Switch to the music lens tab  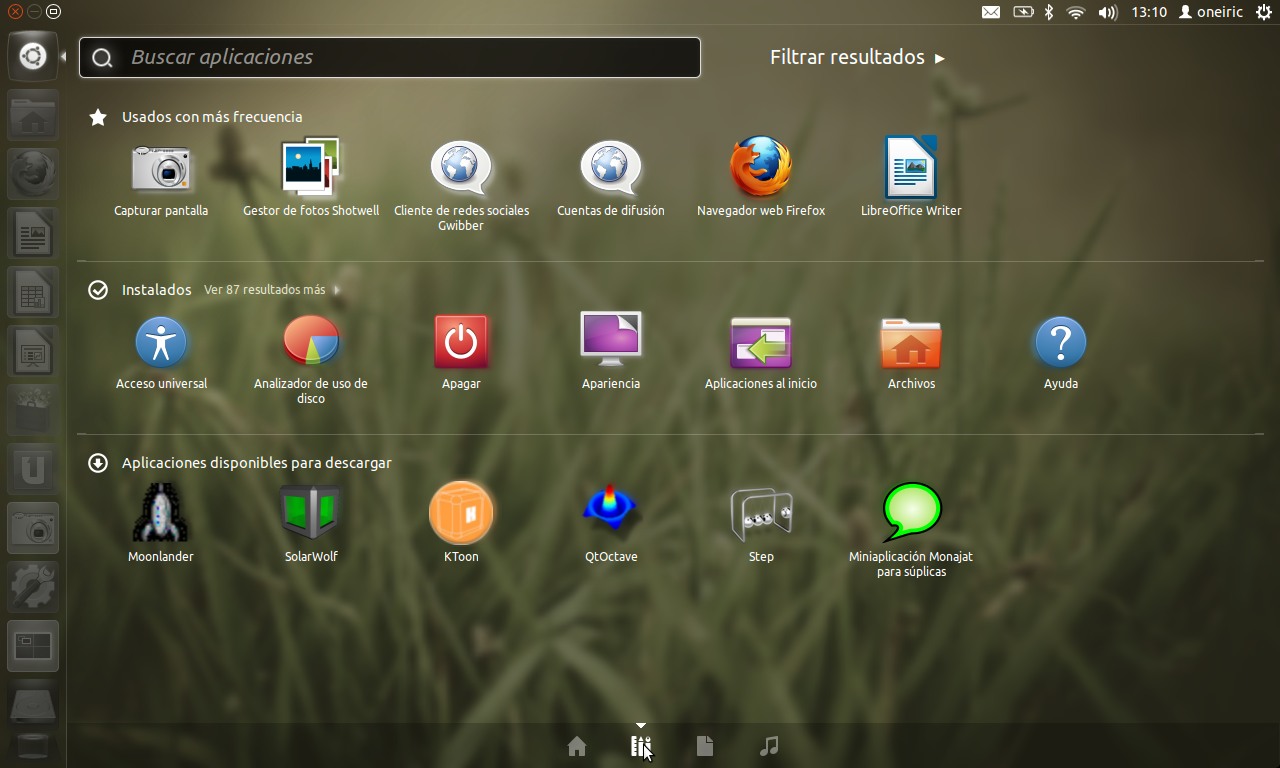pyautogui.click(x=769, y=746)
